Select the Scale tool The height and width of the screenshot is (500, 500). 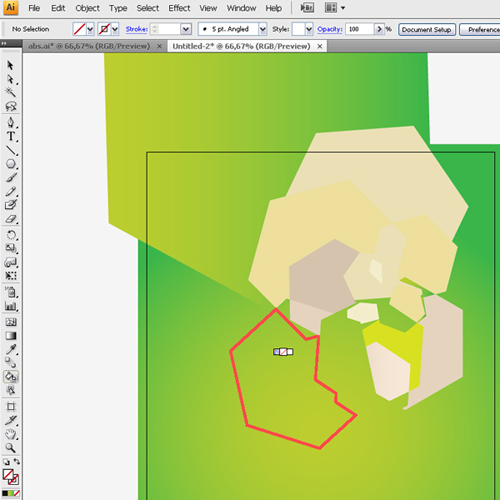click(11, 248)
